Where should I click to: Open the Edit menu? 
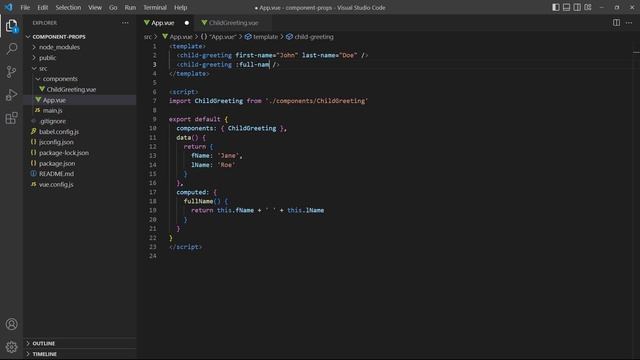point(42,7)
